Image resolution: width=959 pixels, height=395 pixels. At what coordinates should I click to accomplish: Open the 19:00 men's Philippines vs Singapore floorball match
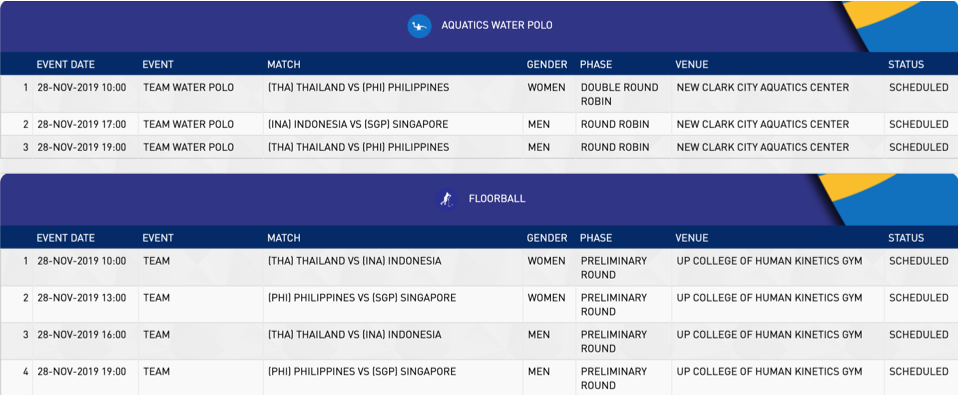361,371
